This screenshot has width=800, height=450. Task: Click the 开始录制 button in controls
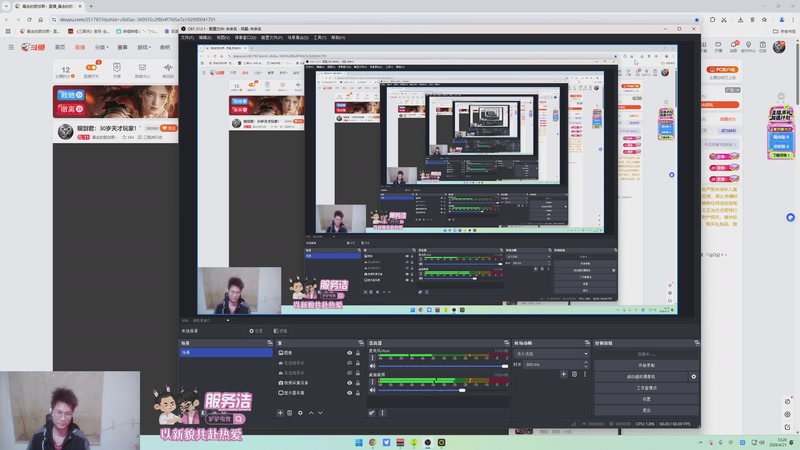pyautogui.click(x=646, y=365)
